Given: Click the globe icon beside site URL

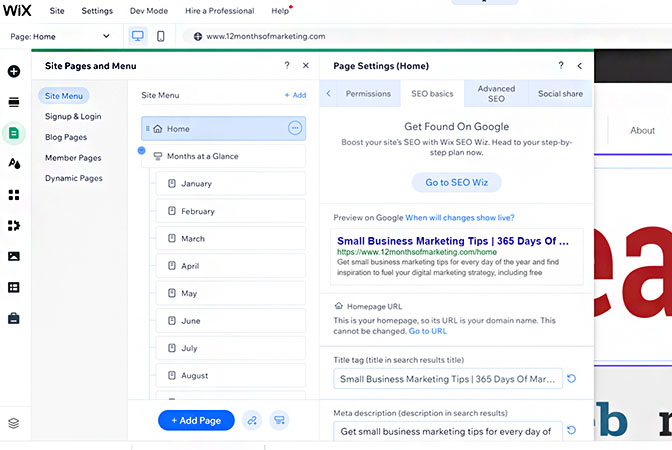Looking at the screenshot, I should click(198, 36).
